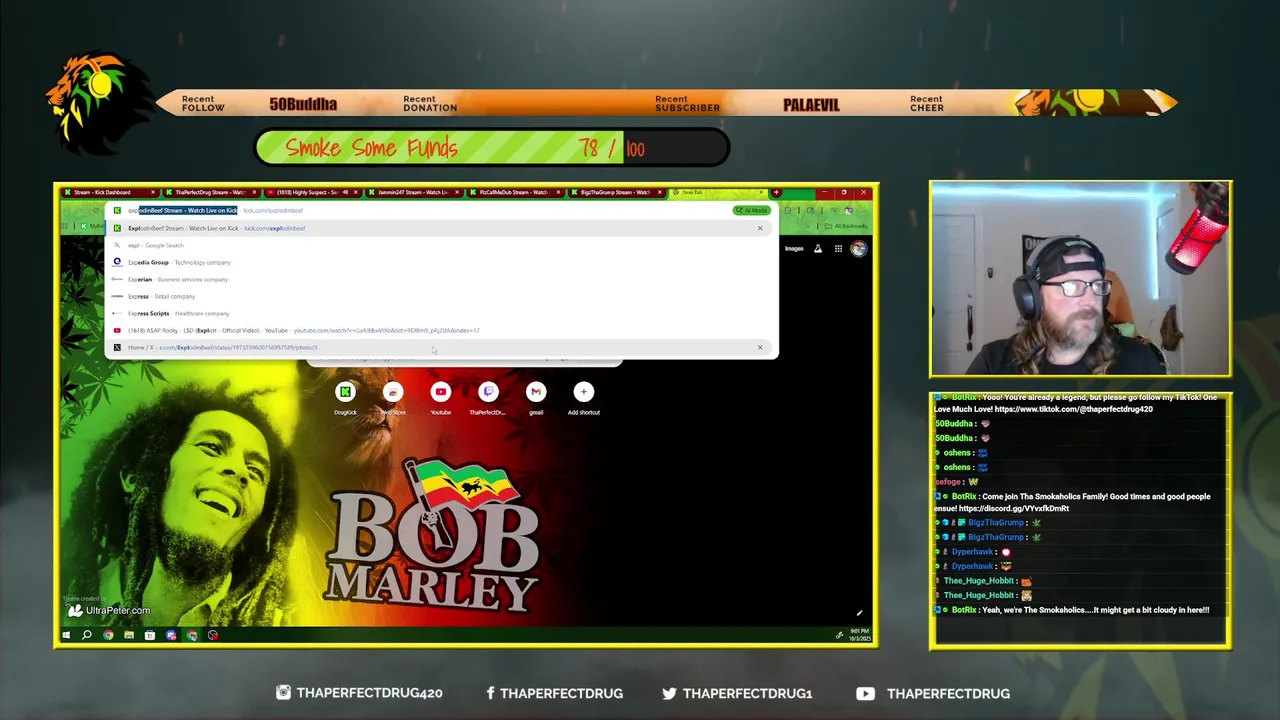1280x720 pixels.
Task: Click the taskbar search magnifier
Action: pos(87,635)
